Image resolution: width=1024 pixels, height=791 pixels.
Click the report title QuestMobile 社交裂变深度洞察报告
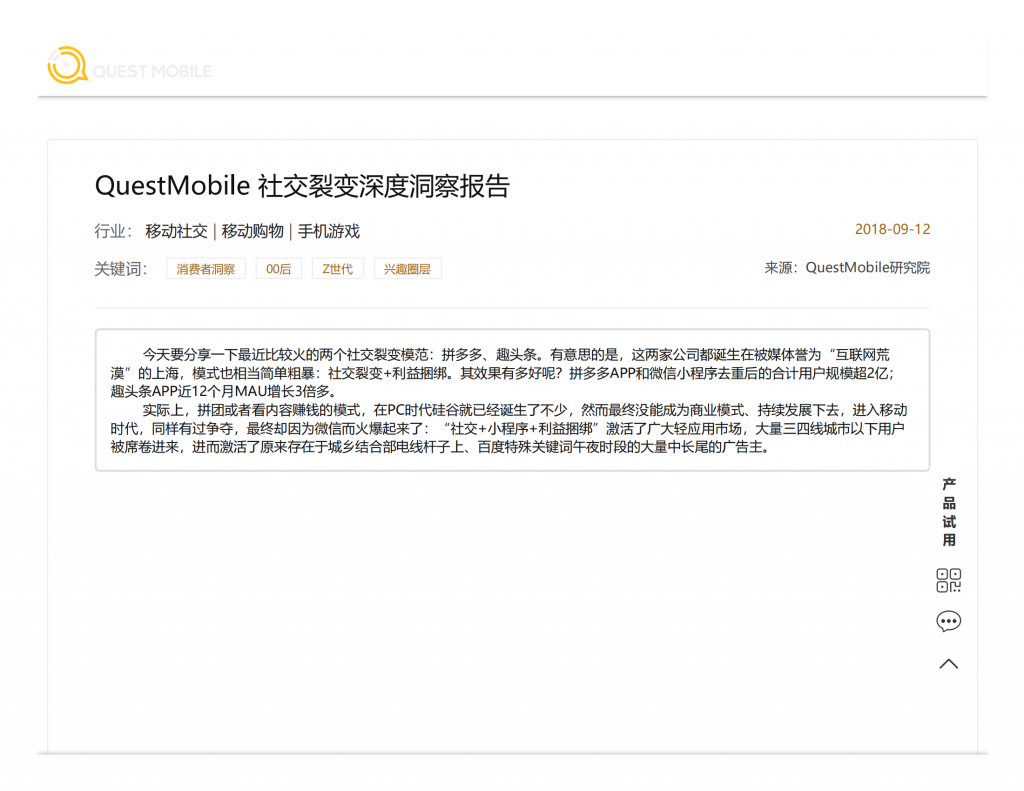(302, 186)
